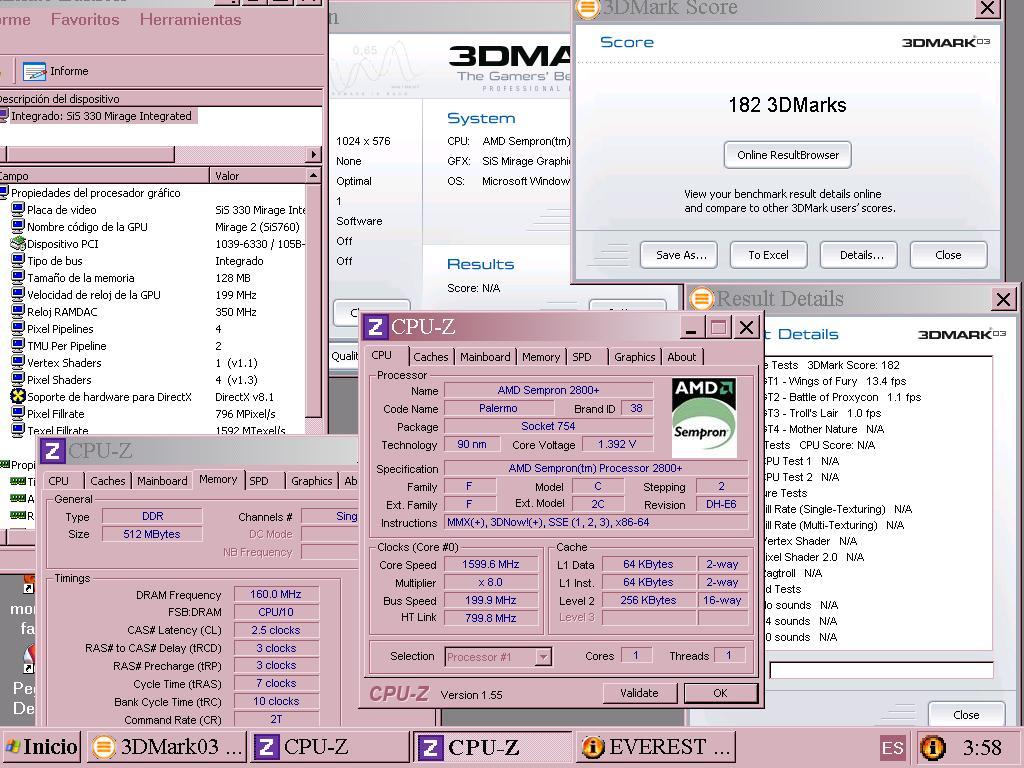This screenshot has height=768, width=1024.
Task: Open the Memory tab in front CPU-Z
Action: click(541, 357)
